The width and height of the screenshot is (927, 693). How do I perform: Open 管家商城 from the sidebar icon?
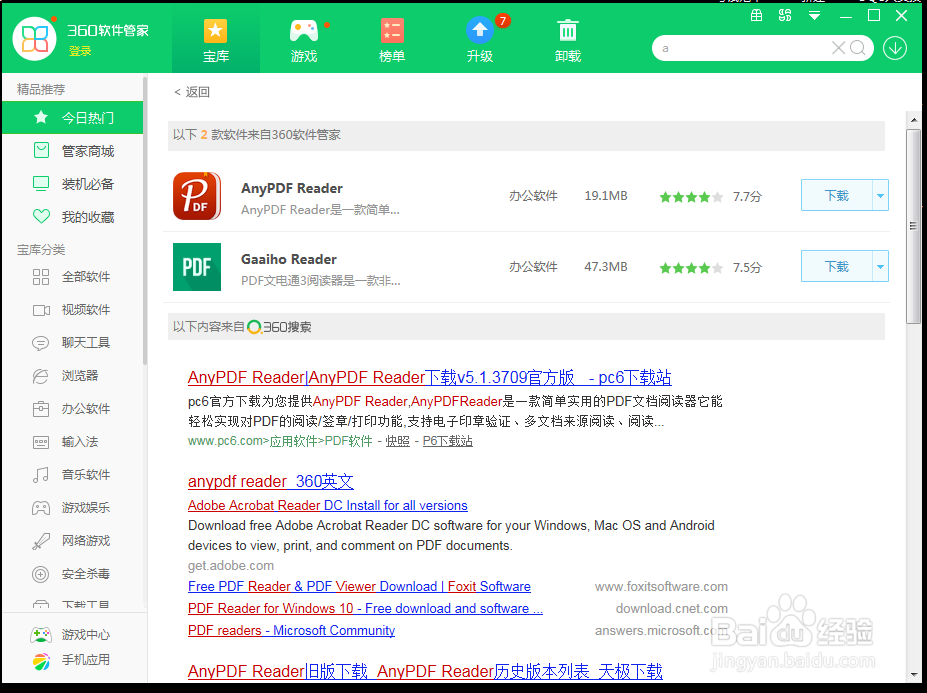coord(39,150)
